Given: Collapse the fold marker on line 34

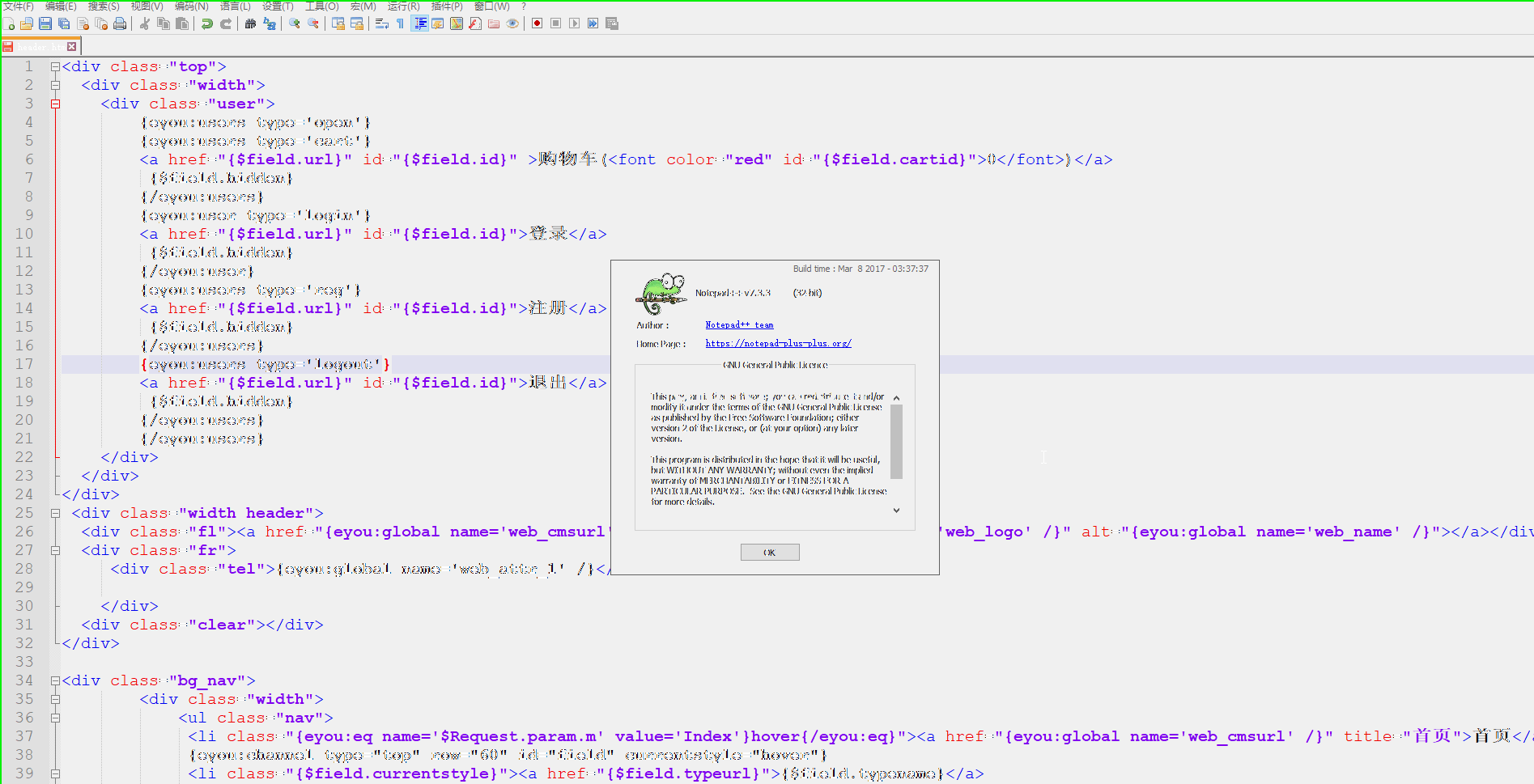Looking at the screenshot, I should (55, 680).
